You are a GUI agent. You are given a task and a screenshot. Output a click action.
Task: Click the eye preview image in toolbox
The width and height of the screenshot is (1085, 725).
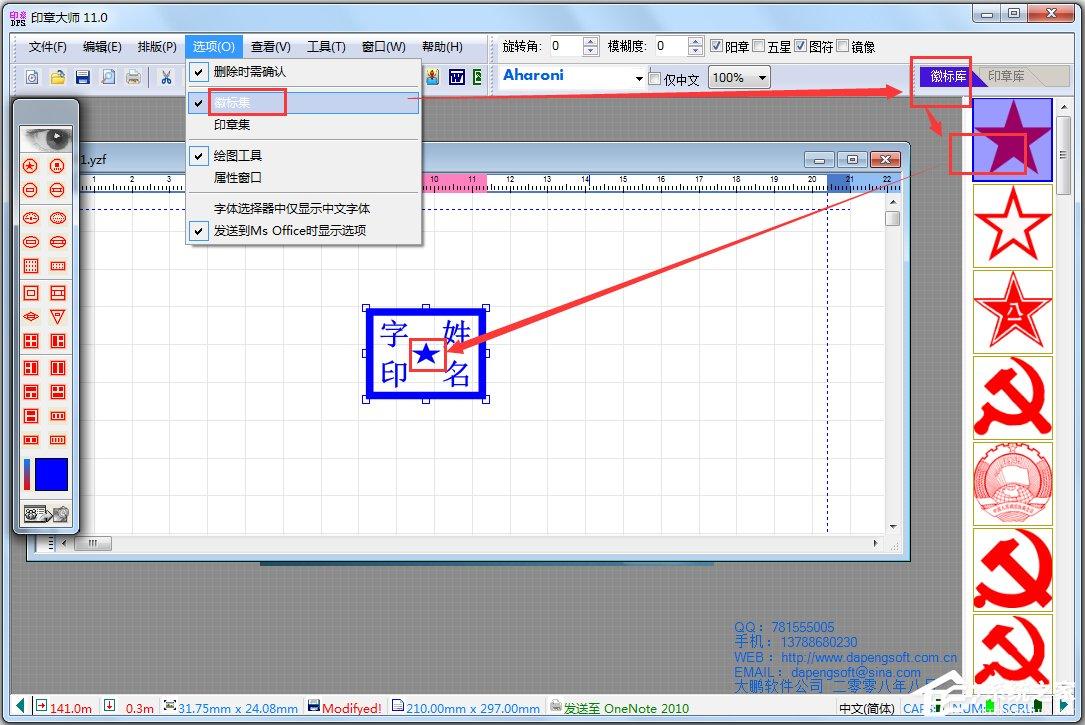point(46,139)
